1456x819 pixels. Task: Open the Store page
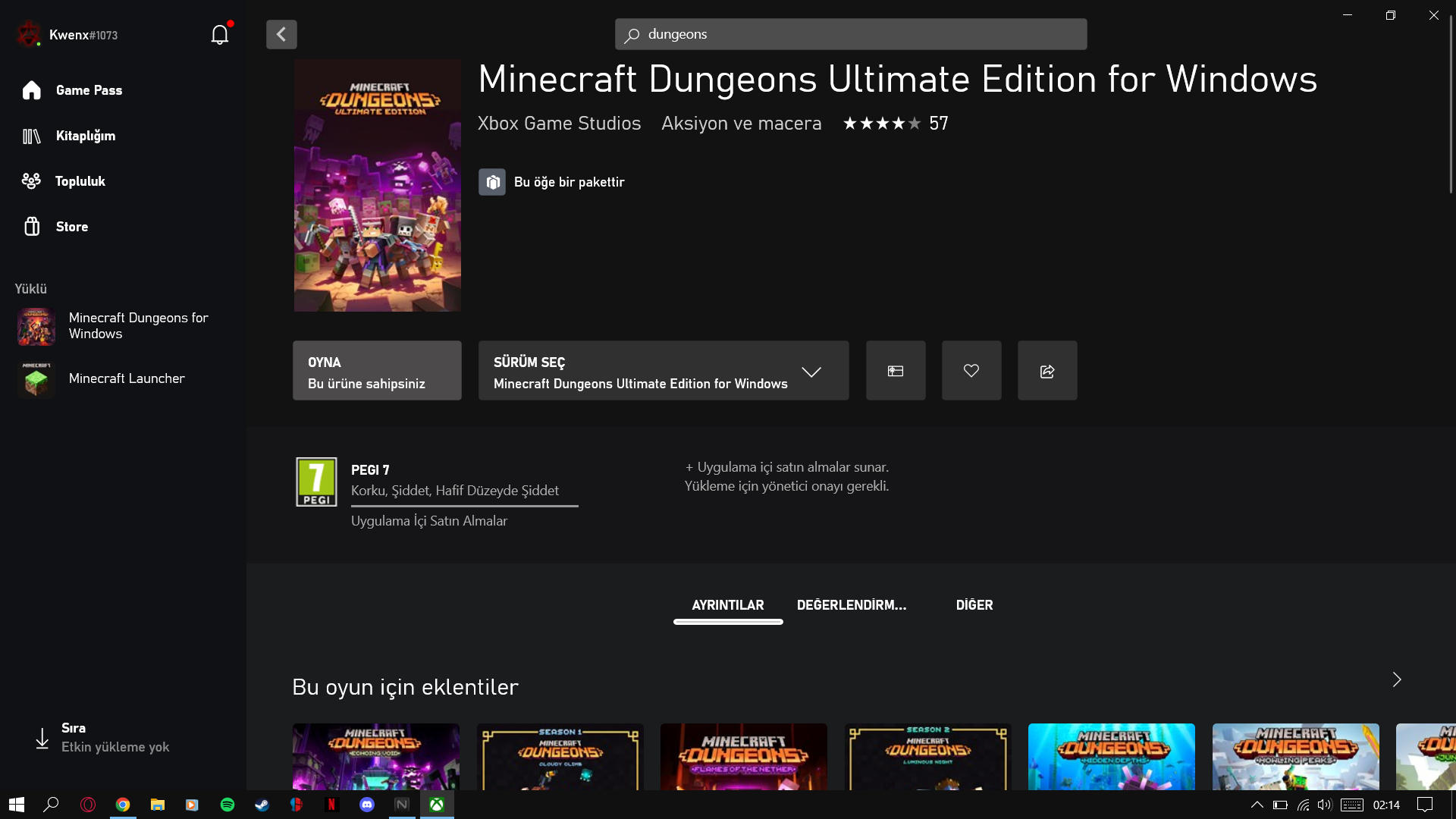pyautogui.click(x=71, y=227)
